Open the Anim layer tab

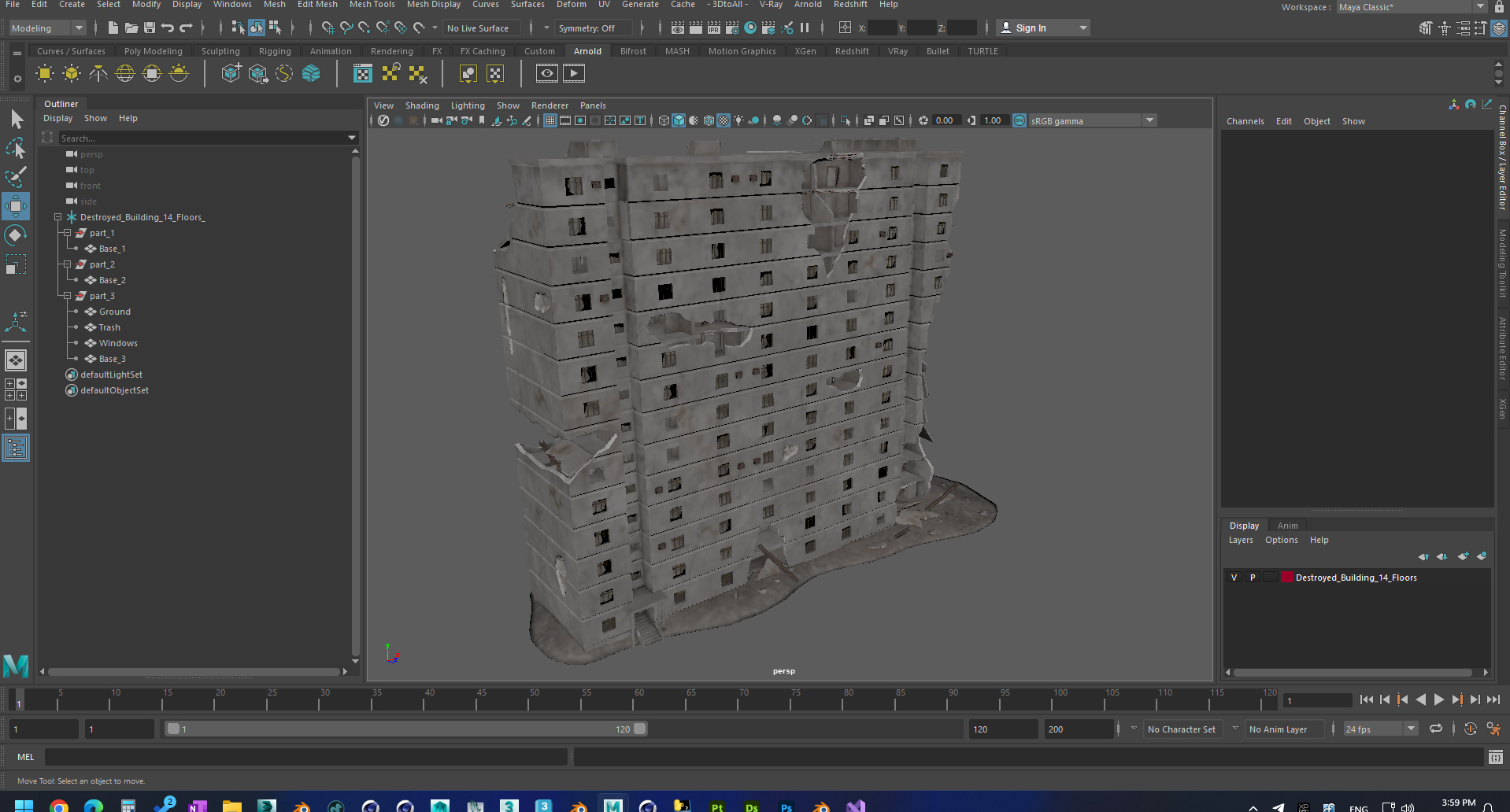point(1288,526)
